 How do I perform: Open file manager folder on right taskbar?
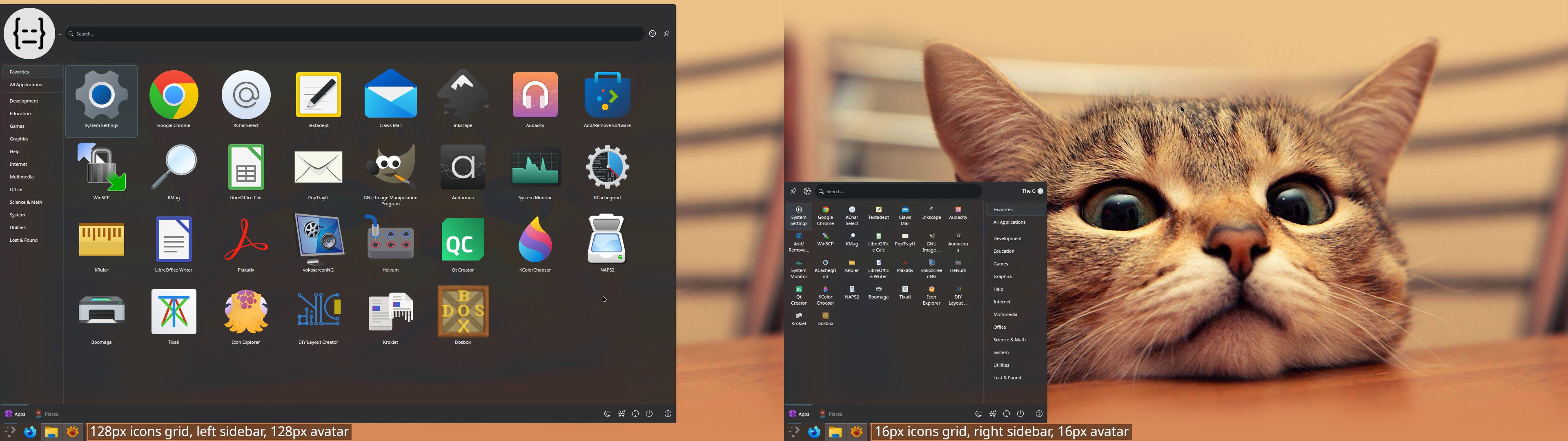[x=835, y=432]
